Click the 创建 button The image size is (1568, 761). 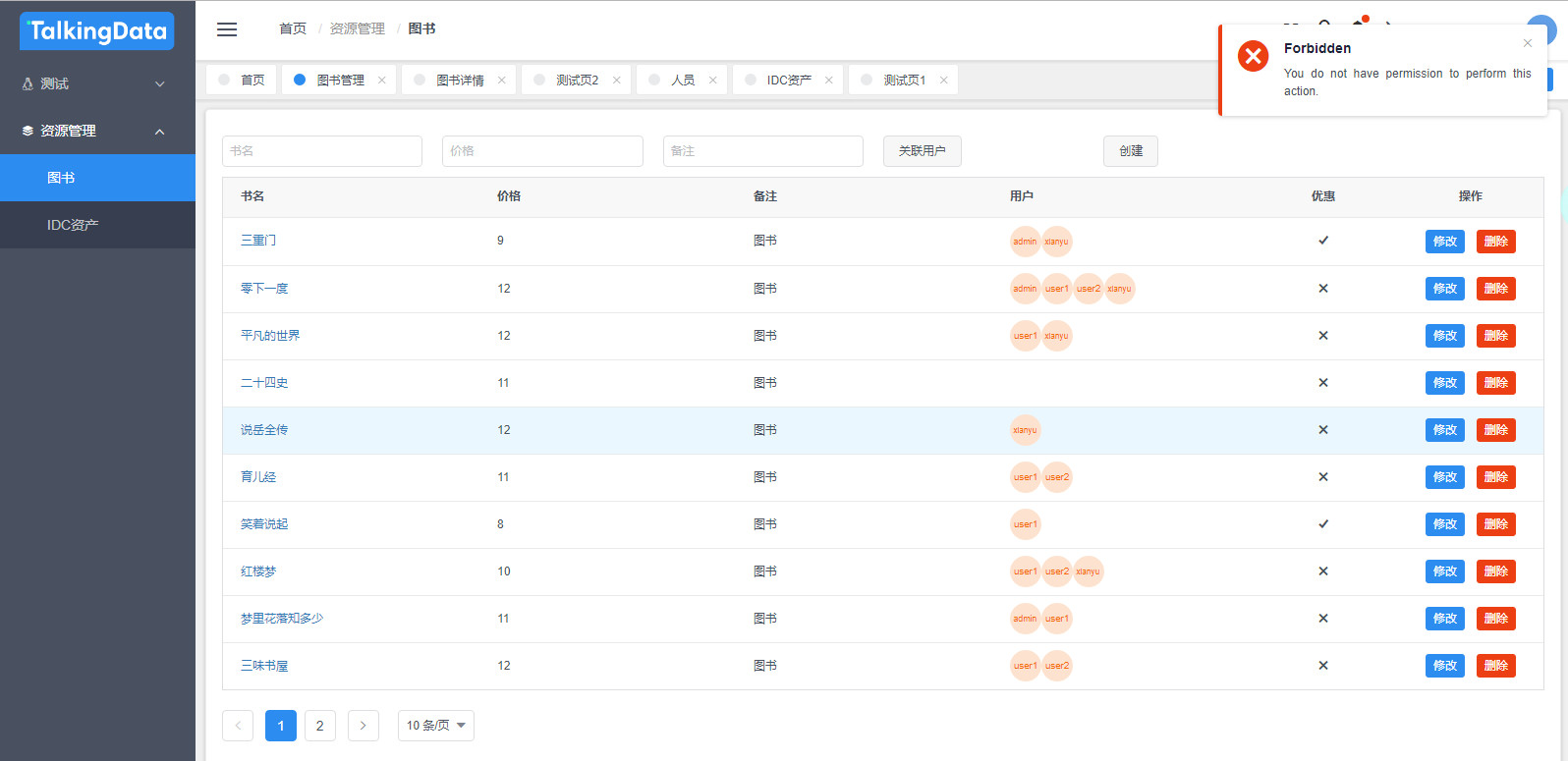1131,151
